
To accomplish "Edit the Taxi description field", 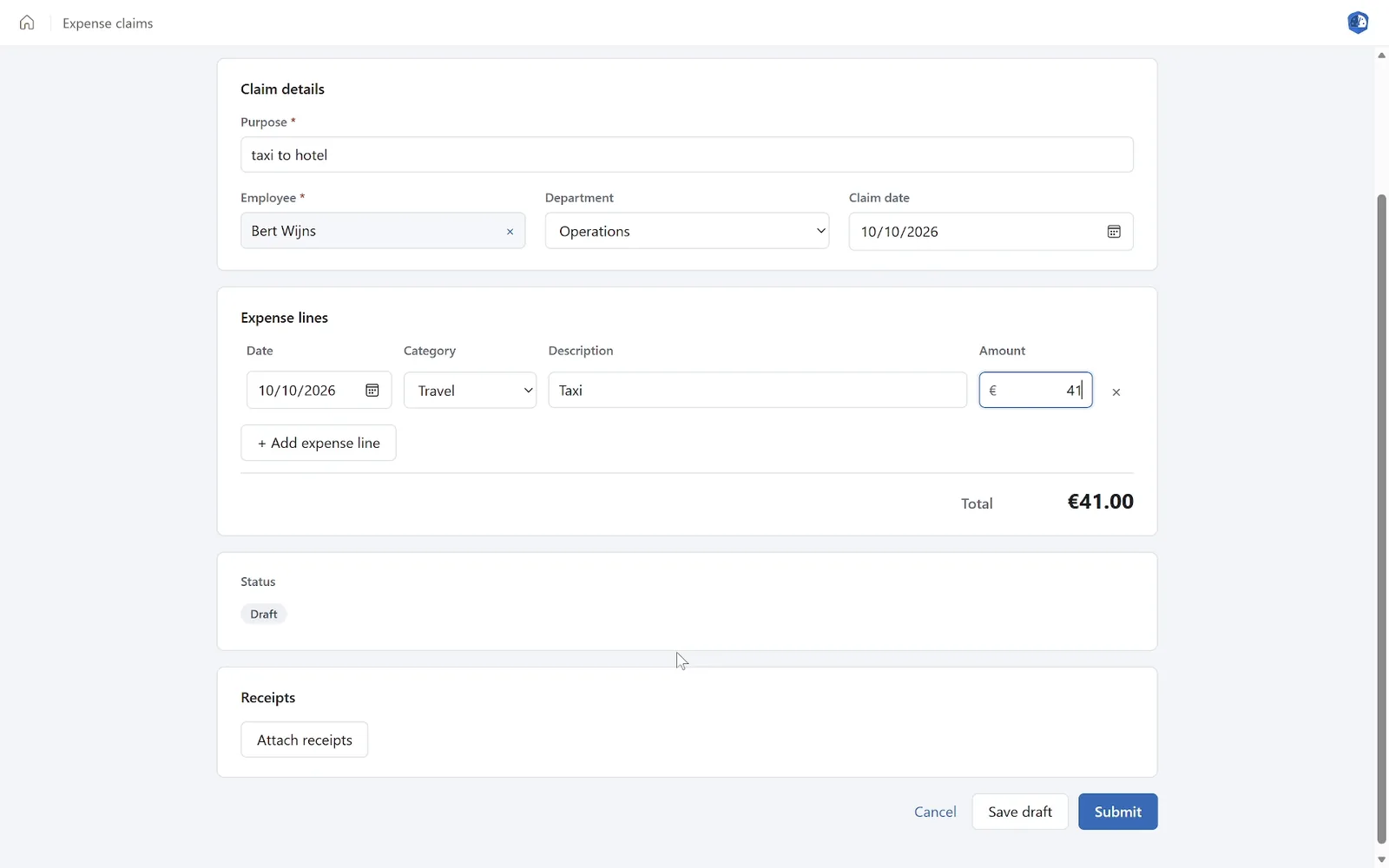I will [757, 391].
